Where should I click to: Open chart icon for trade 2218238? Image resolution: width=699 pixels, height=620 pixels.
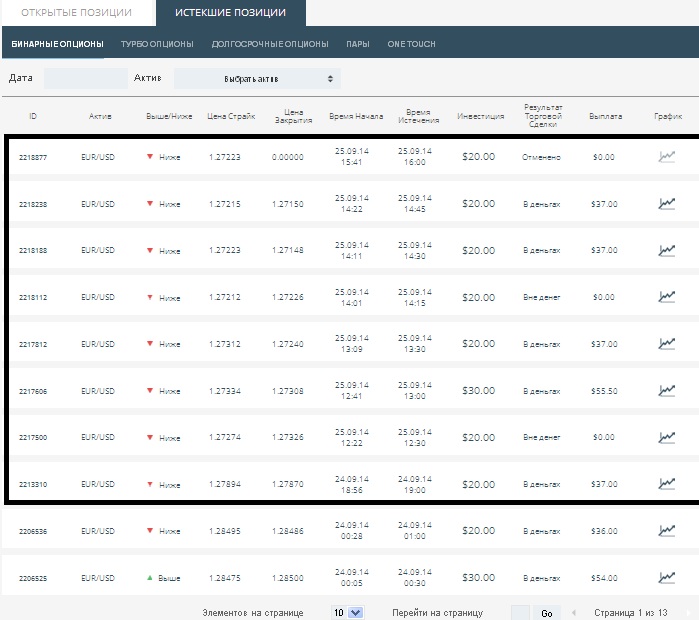pos(666,203)
